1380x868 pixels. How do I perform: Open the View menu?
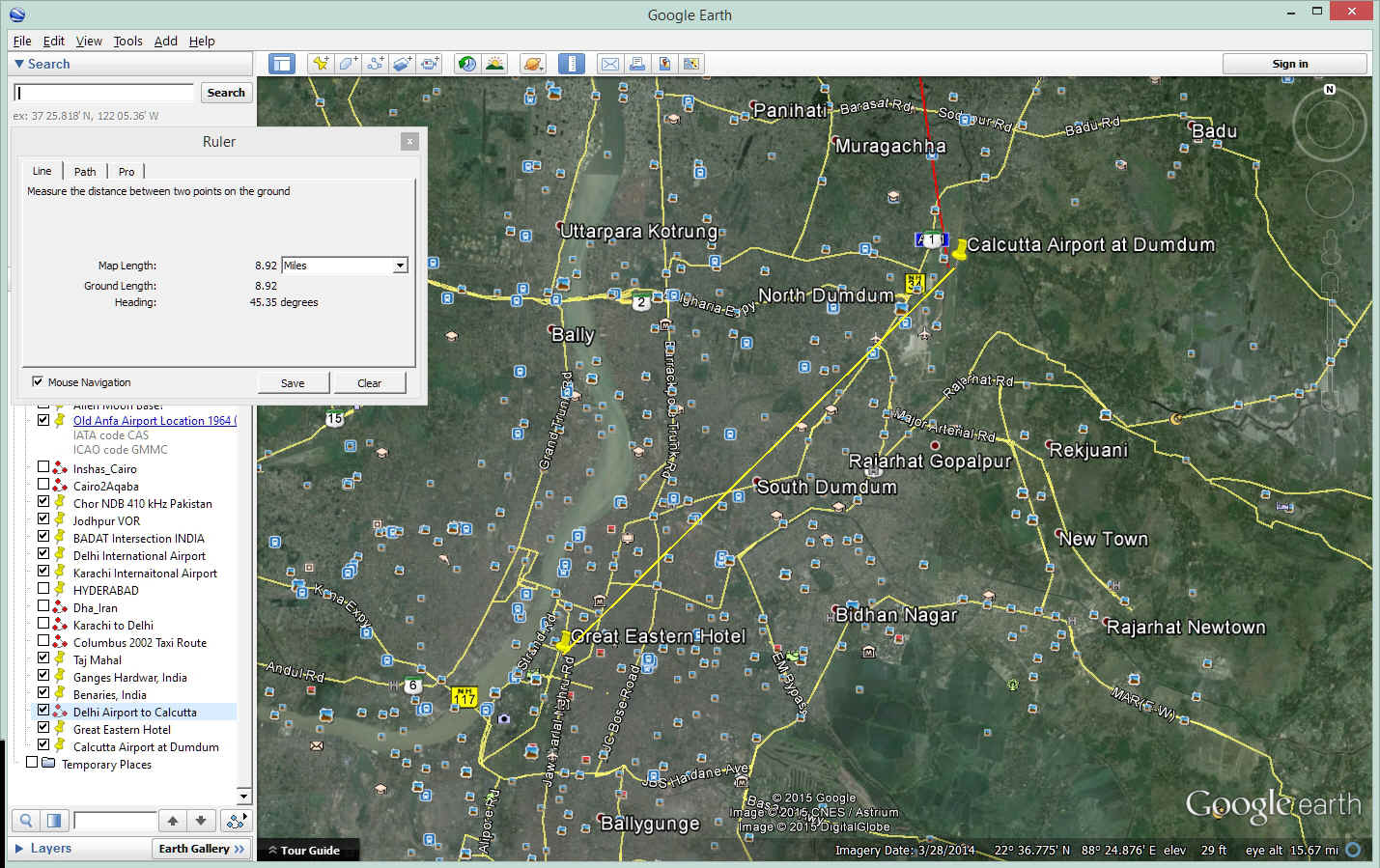pos(89,41)
